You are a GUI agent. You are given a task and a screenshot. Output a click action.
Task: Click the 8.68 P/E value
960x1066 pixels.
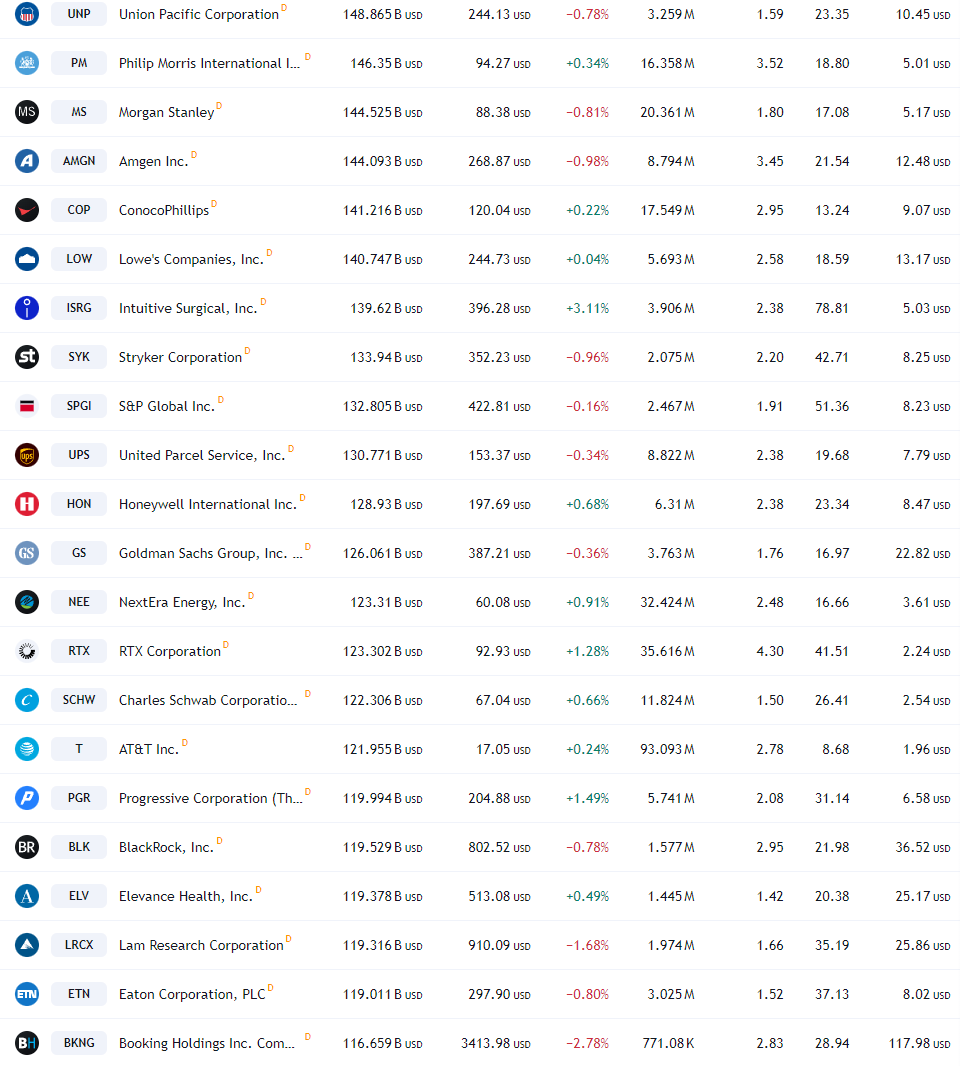(x=836, y=749)
